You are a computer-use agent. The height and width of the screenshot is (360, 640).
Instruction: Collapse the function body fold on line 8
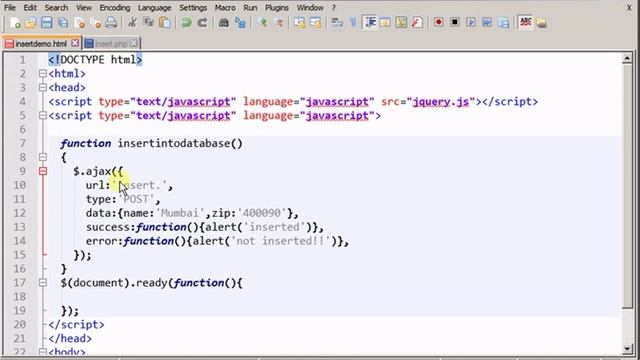point(42,157)
